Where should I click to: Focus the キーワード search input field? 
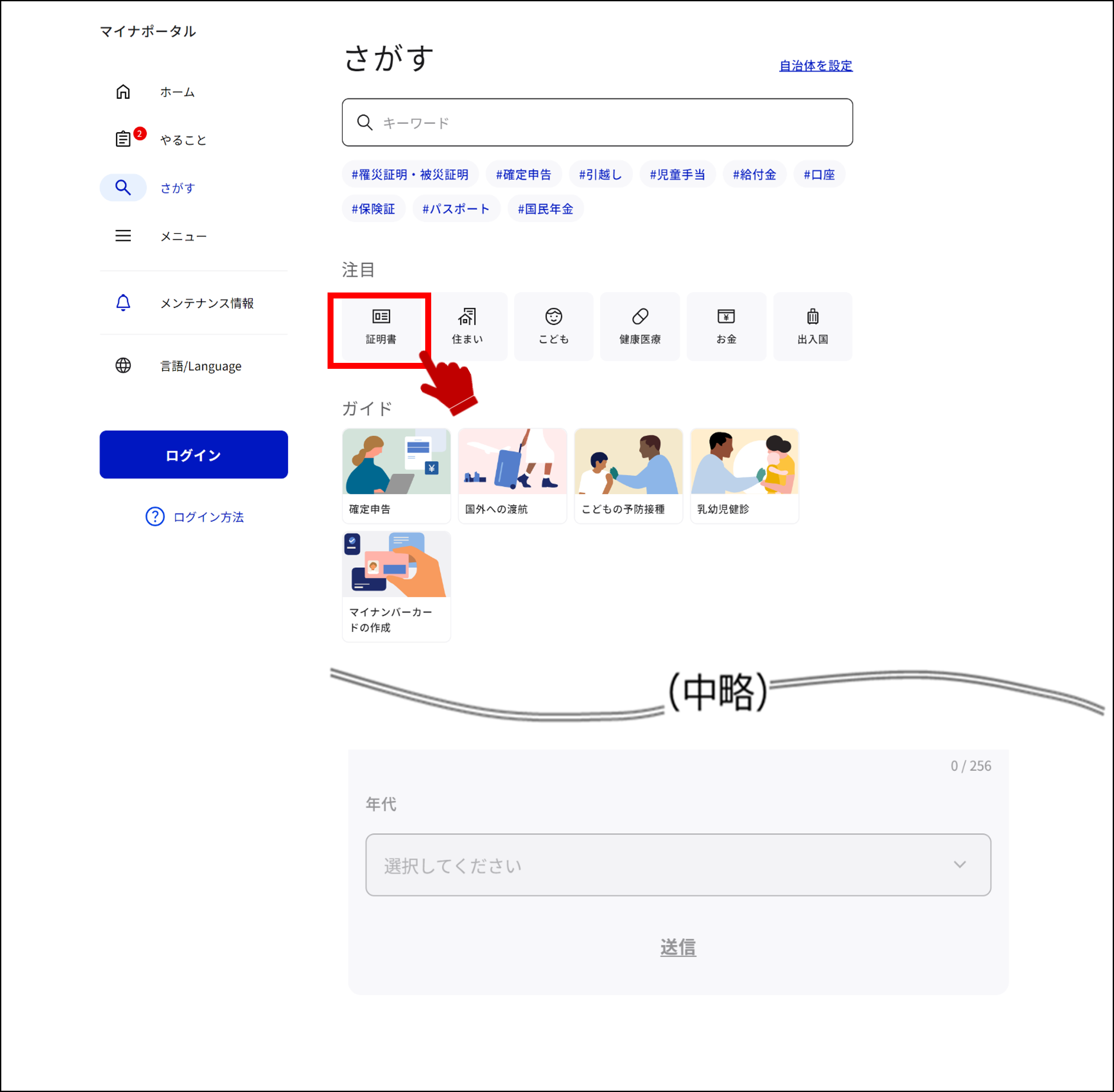tap(597, 122)
